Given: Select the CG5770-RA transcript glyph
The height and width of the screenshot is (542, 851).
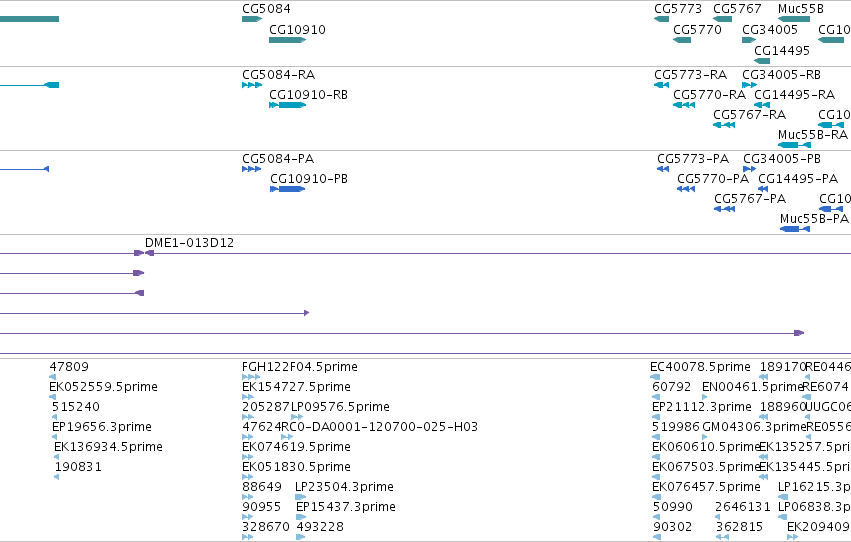Looking at the screenshot, I should tap(684, 105).
